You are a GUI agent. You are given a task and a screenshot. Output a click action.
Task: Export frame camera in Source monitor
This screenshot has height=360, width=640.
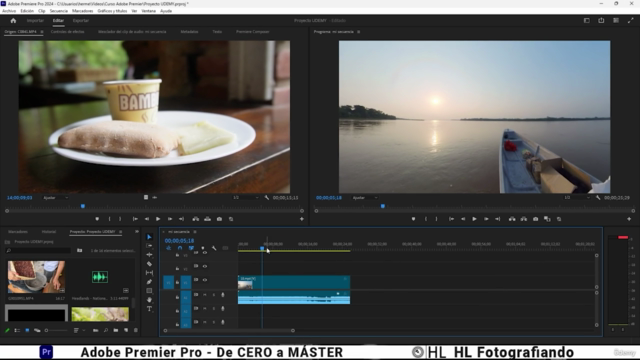tap(219, 219)
